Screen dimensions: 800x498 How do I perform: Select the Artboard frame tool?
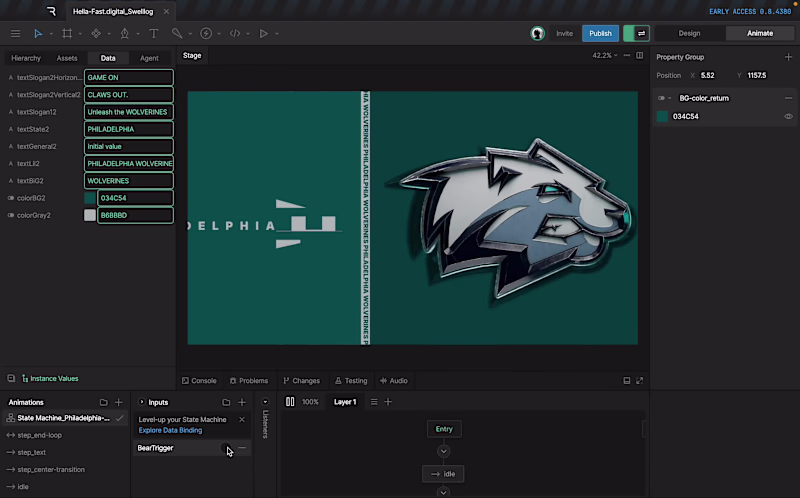(x=67, y=34)
